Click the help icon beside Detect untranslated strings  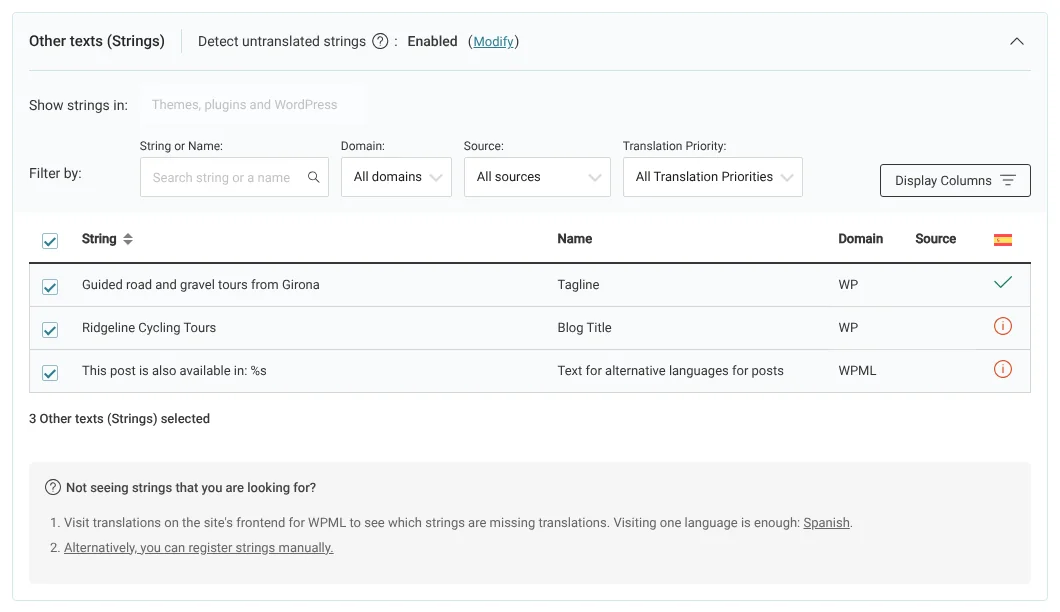[x=381, y=41]
